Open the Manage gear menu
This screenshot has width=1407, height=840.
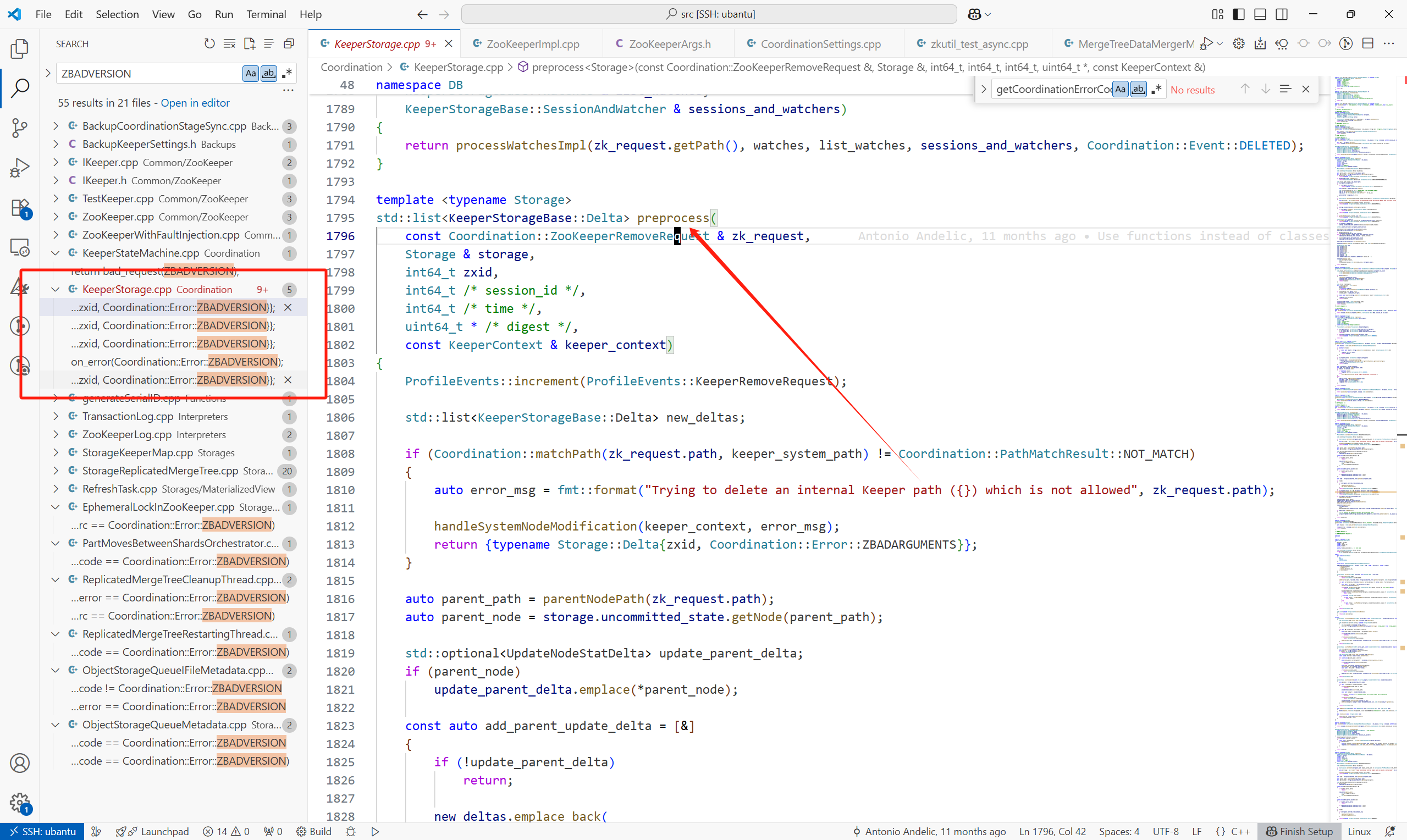(x=20, y=802)
